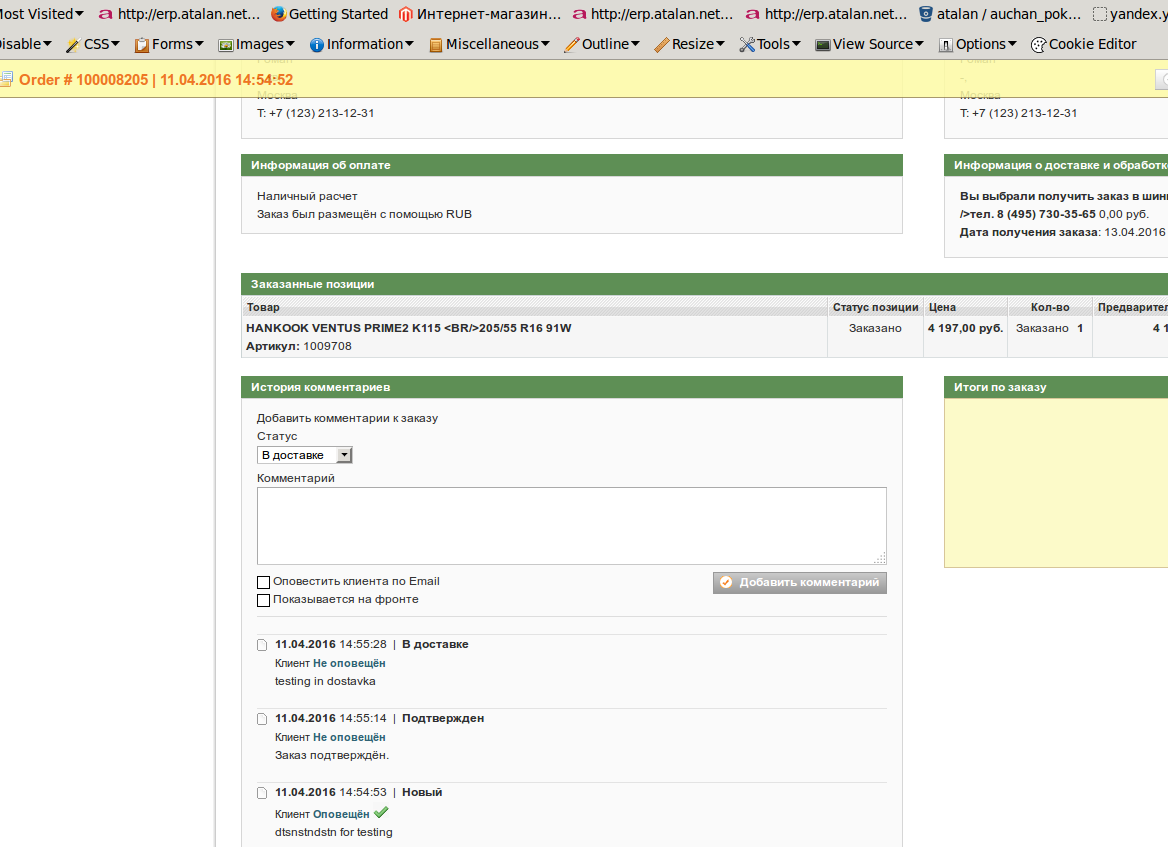Viewport: 1168px width, 847px height.
Task: Open the Disable dropdown
Action: 25,45
